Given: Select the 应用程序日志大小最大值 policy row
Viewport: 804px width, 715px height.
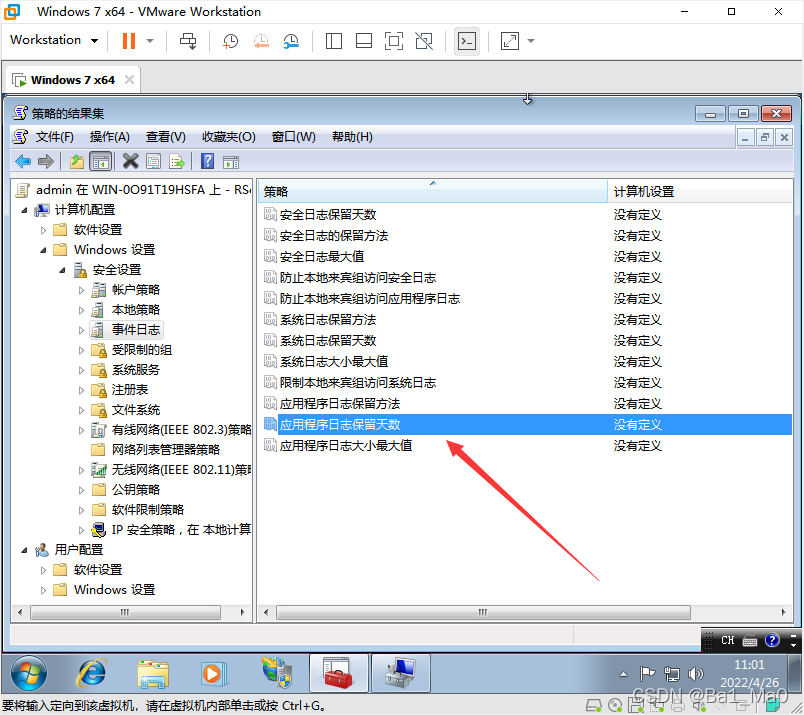Looking at the screenshot, I should tap(525, 446).
